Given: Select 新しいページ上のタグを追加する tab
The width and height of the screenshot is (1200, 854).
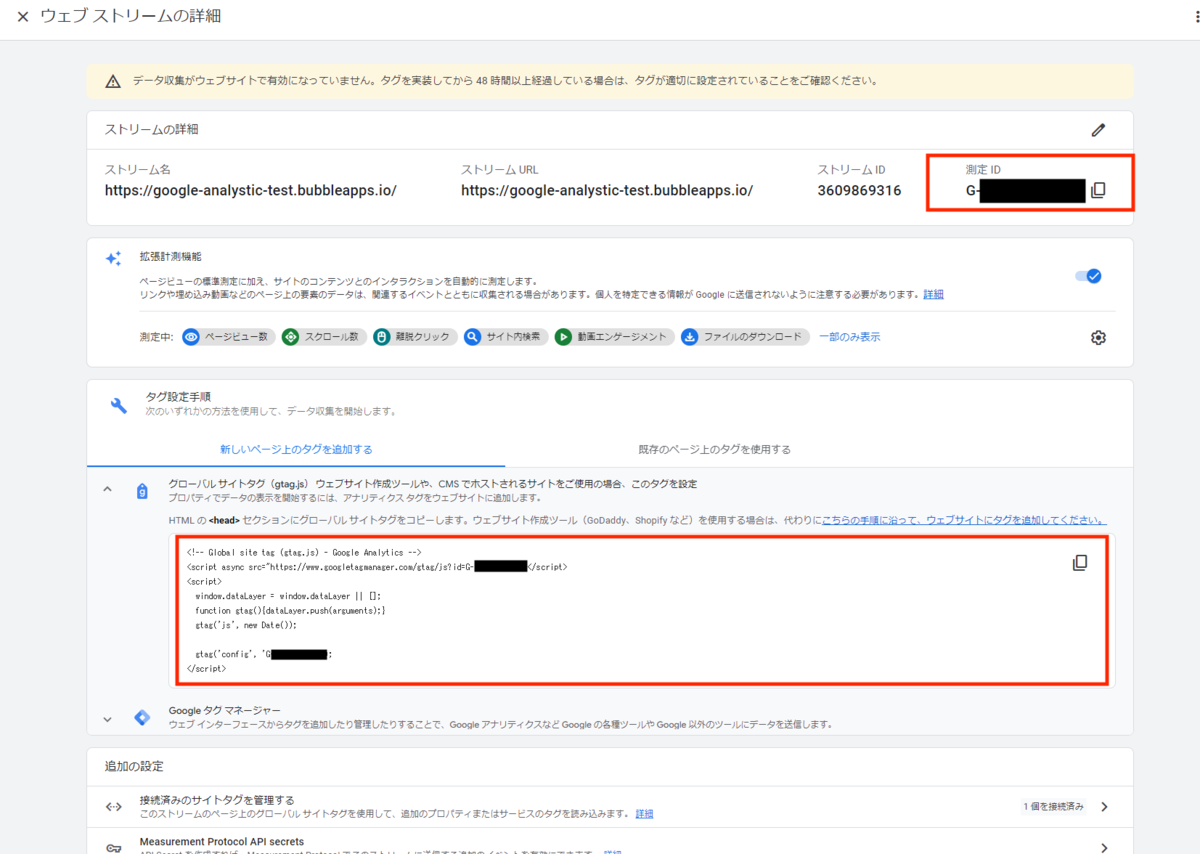Looking at the screenshot, I should (296, 449).
